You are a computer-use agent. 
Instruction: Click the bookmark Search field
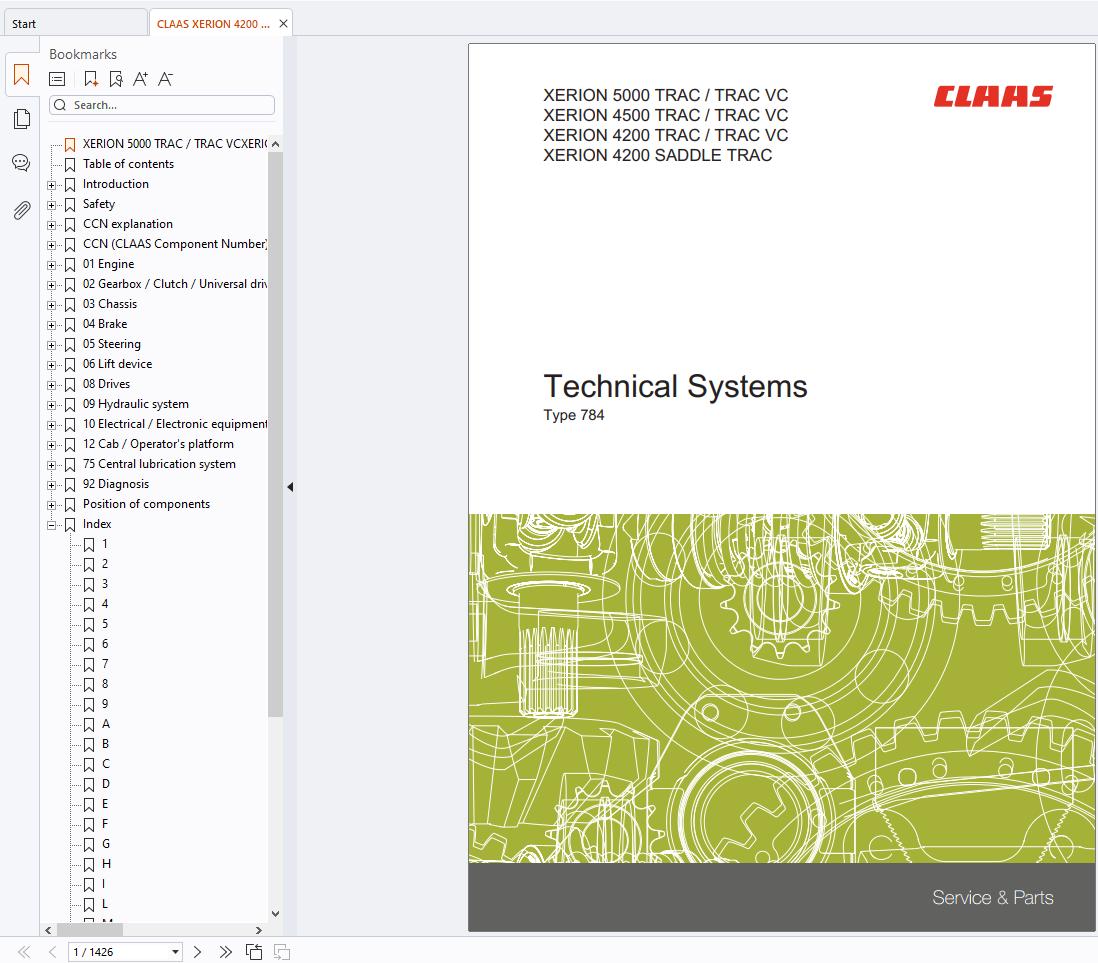pyautogui.click(x=170, y=105)
